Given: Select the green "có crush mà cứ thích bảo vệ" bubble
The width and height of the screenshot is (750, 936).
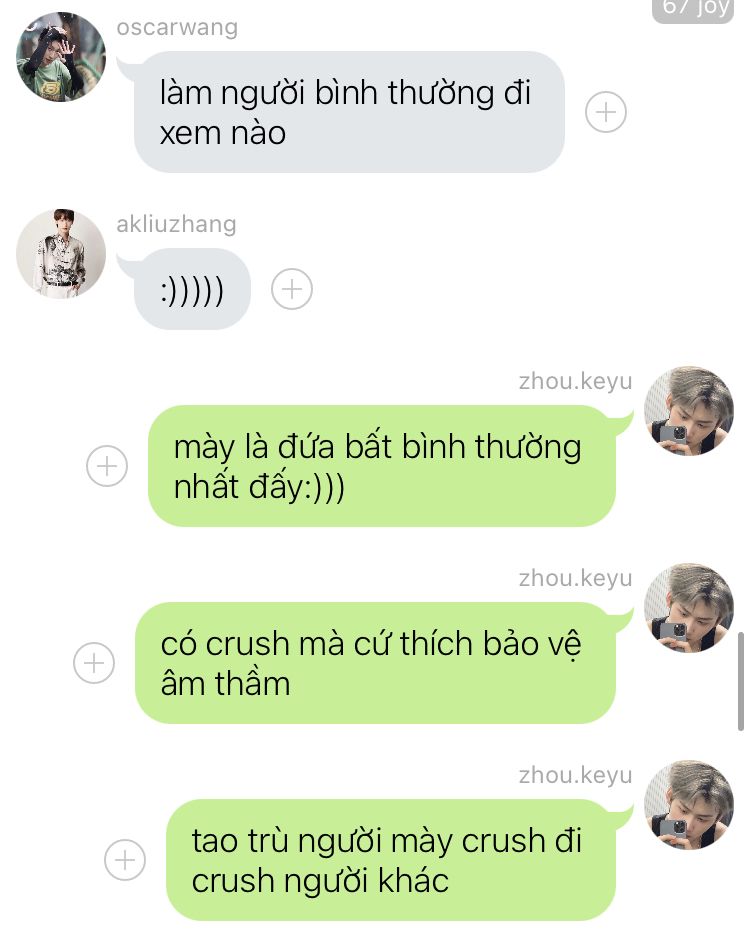Looking at the screenshot, I should 375,663.
